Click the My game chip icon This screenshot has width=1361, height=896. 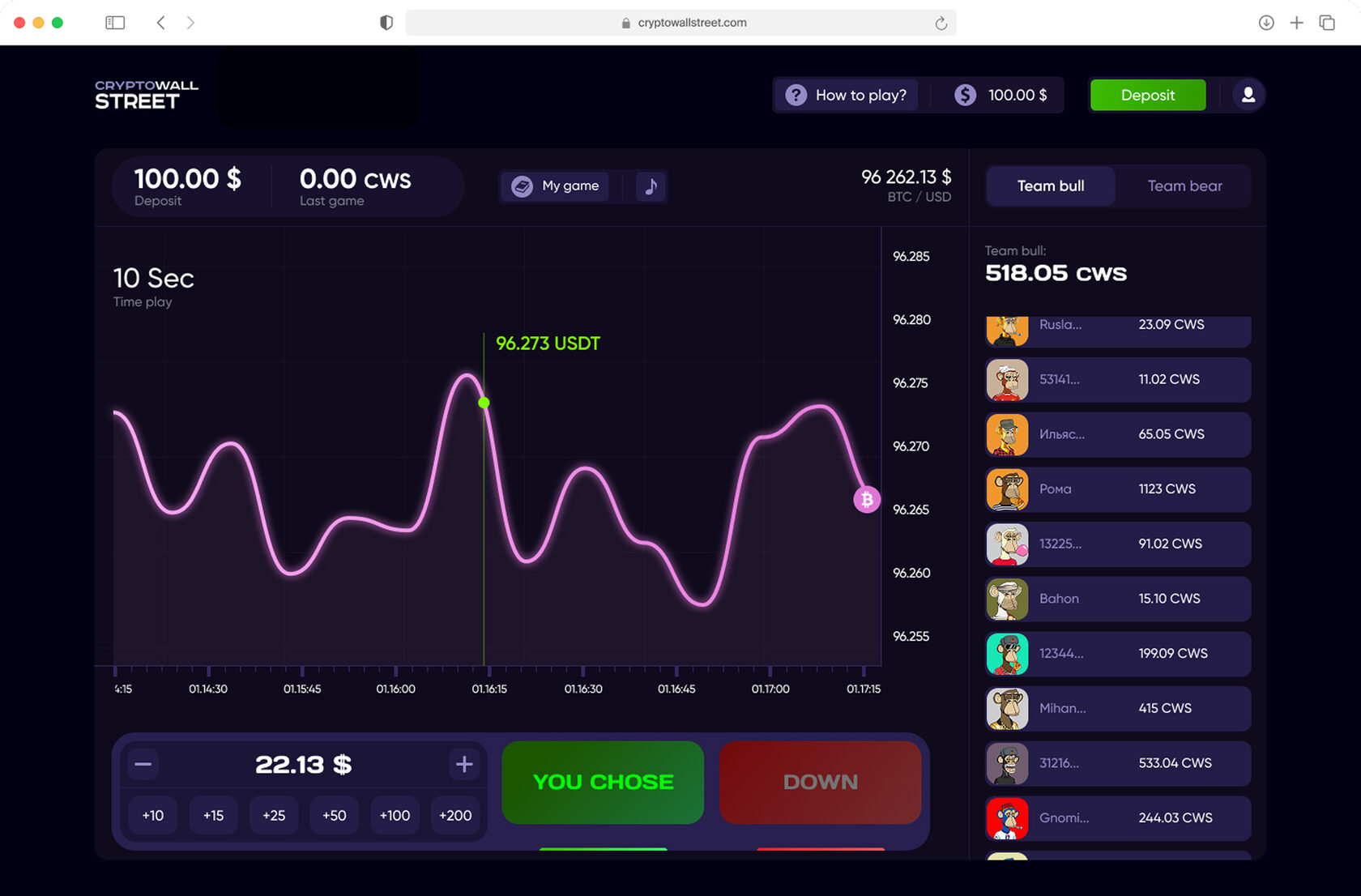point(523,186)
